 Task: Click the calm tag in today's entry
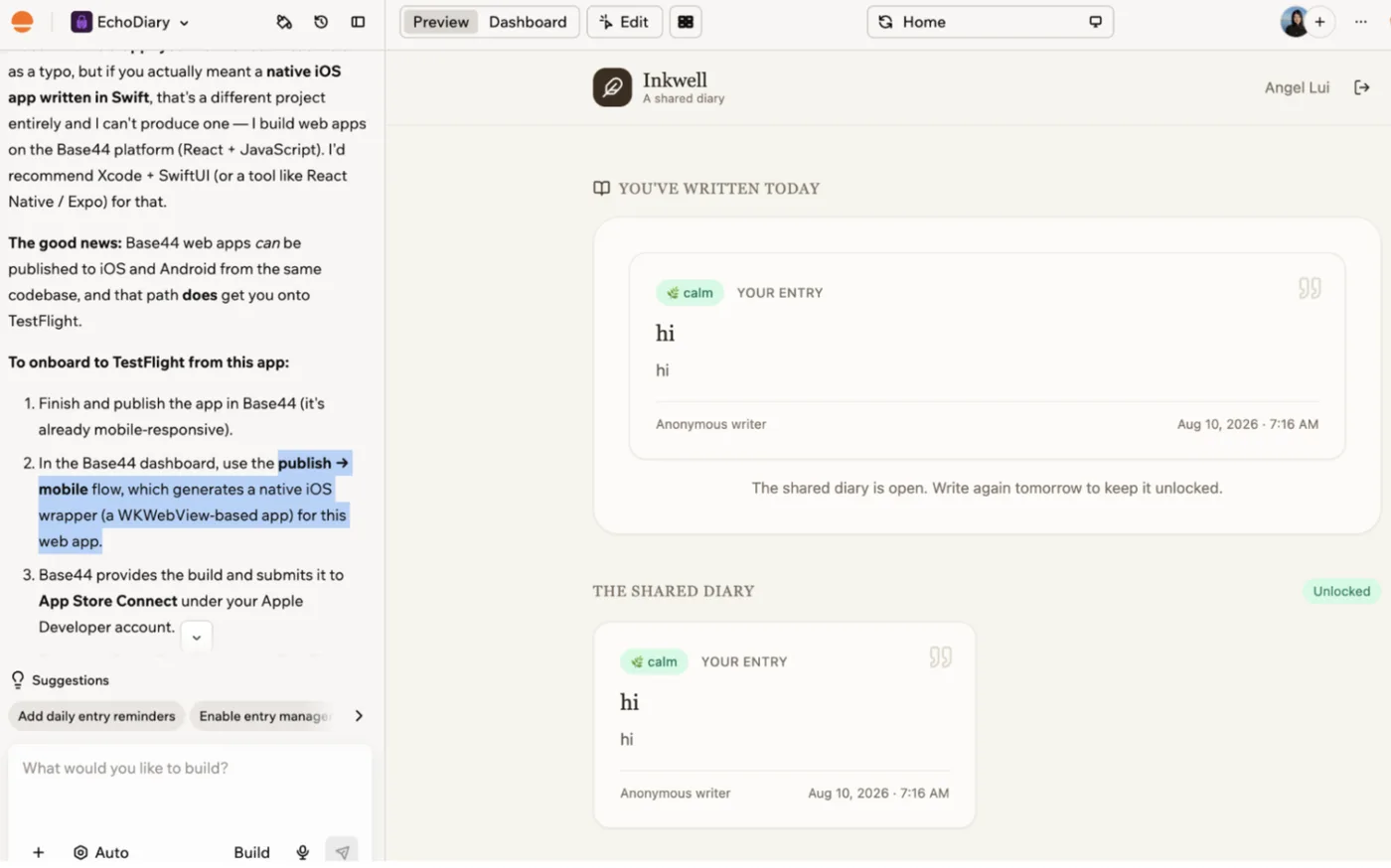click(x=690, y=293)
